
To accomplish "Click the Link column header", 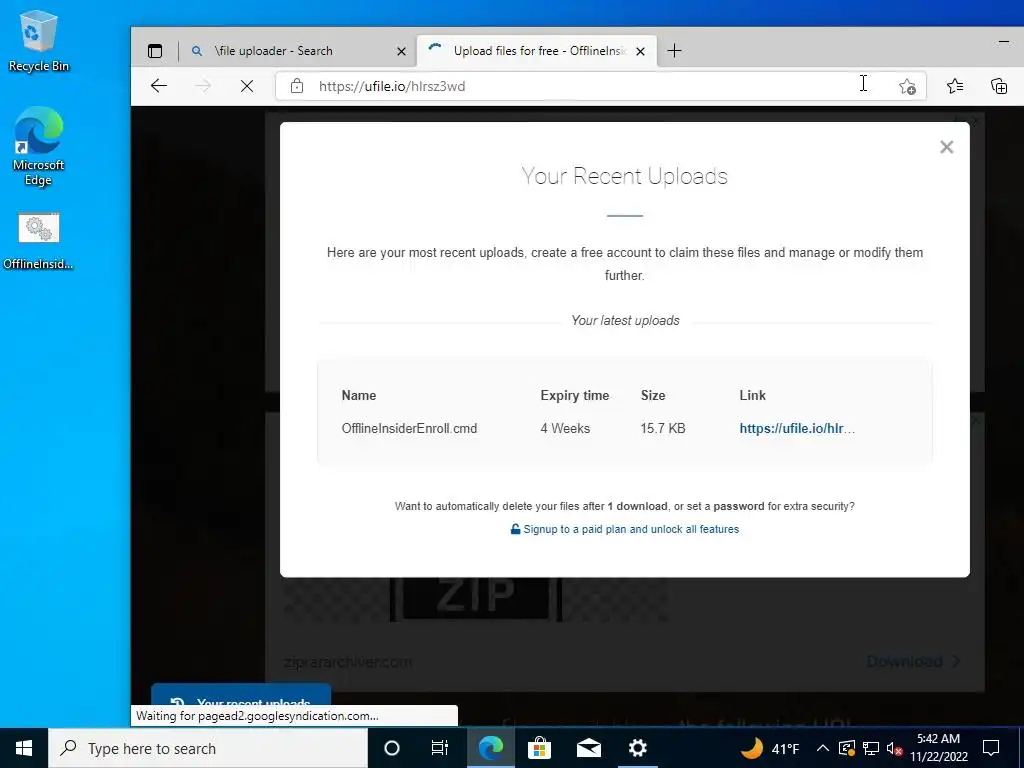I will pyautogui.click(x=752, y=395).
